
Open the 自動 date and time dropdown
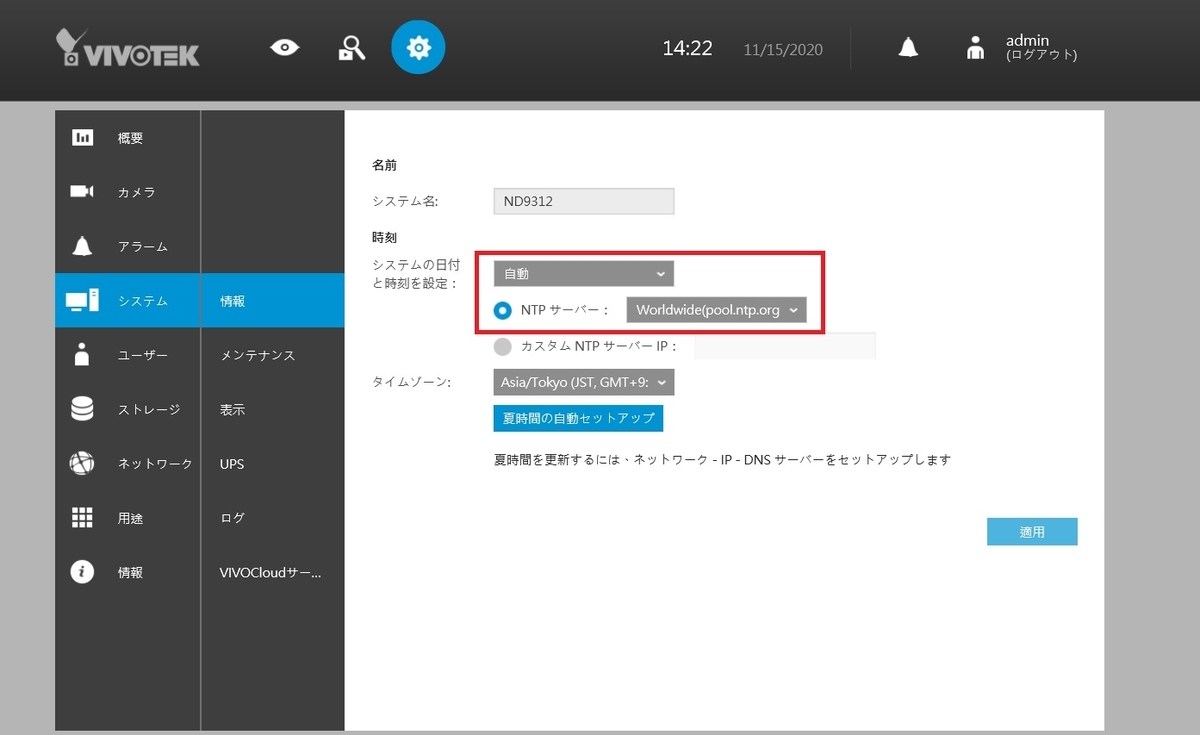tap(583, 272)
